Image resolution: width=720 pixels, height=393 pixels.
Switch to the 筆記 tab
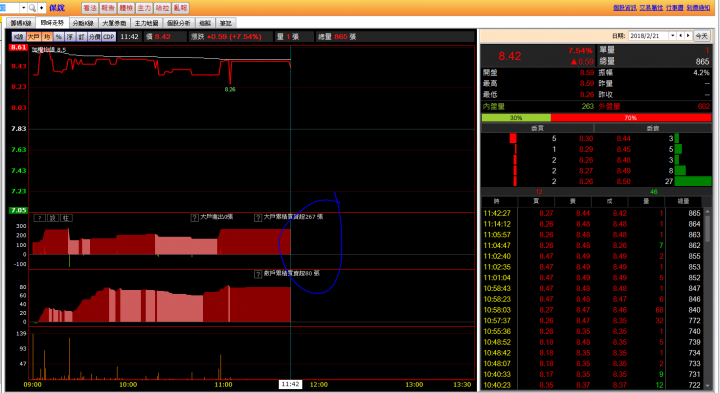pos(225,23)
